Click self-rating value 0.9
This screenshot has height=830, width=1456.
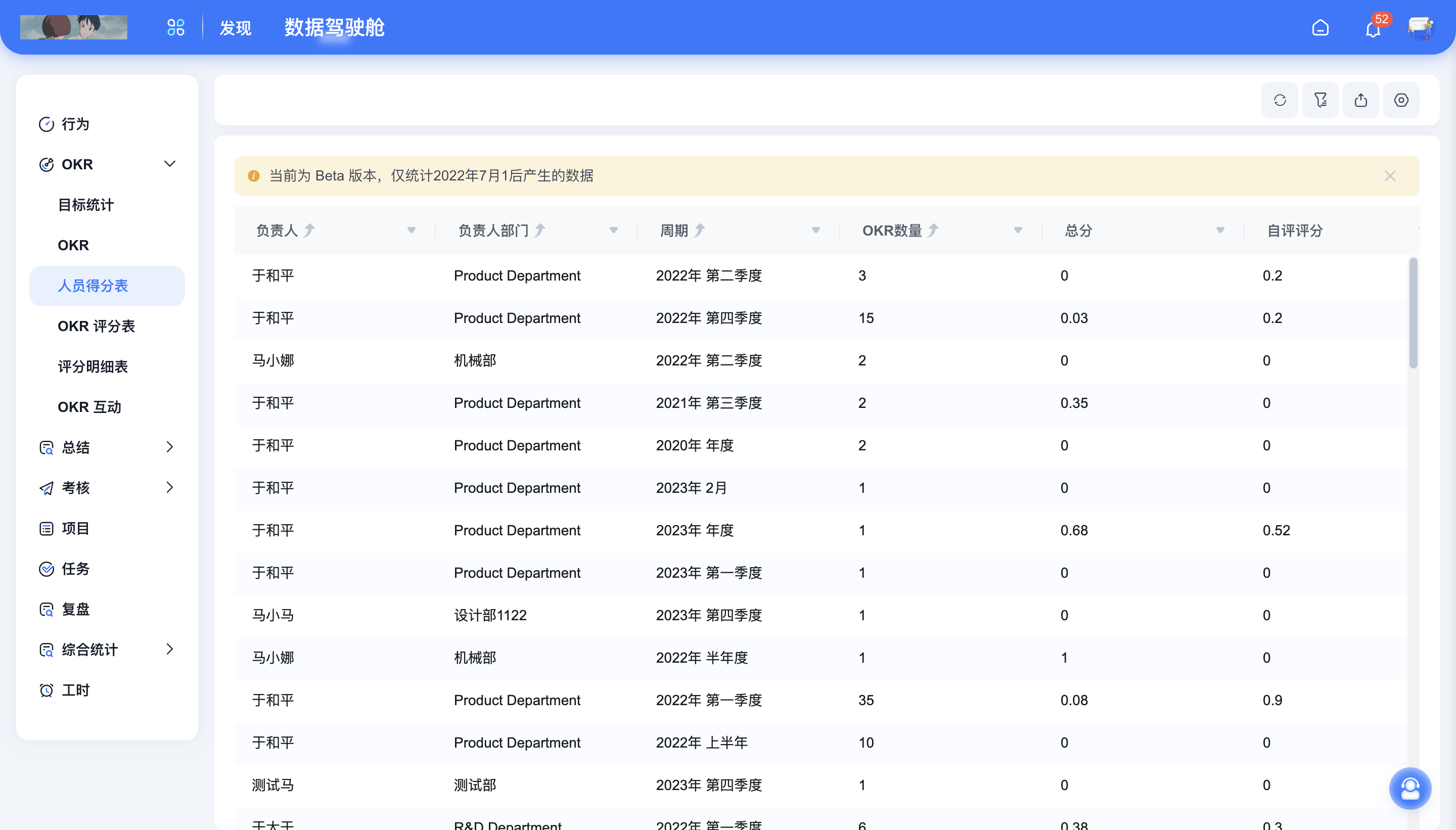tap(1272, 700)
